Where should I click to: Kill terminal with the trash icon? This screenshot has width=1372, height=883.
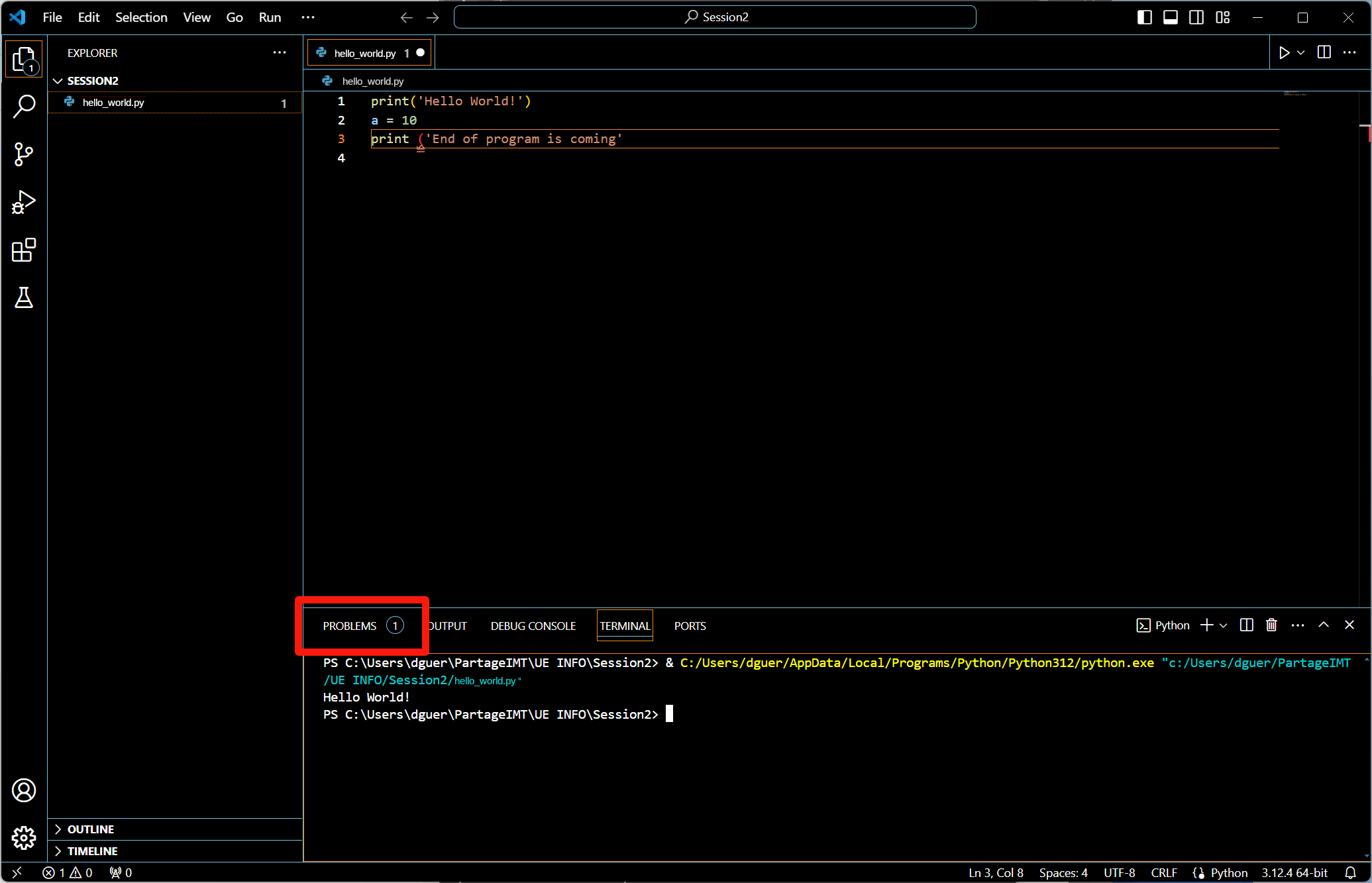pyautogui.click(x=1271, y=625)
